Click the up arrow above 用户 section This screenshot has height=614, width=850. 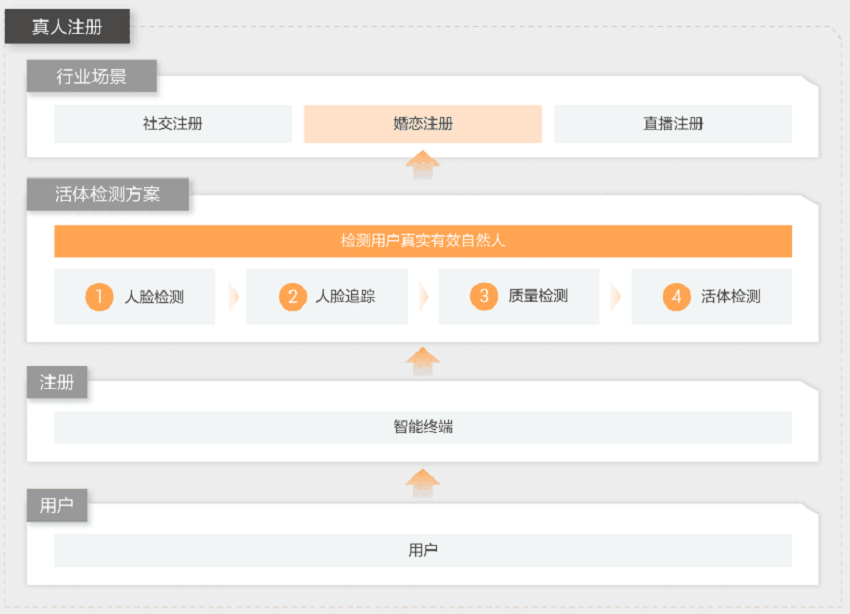(423, 483)
